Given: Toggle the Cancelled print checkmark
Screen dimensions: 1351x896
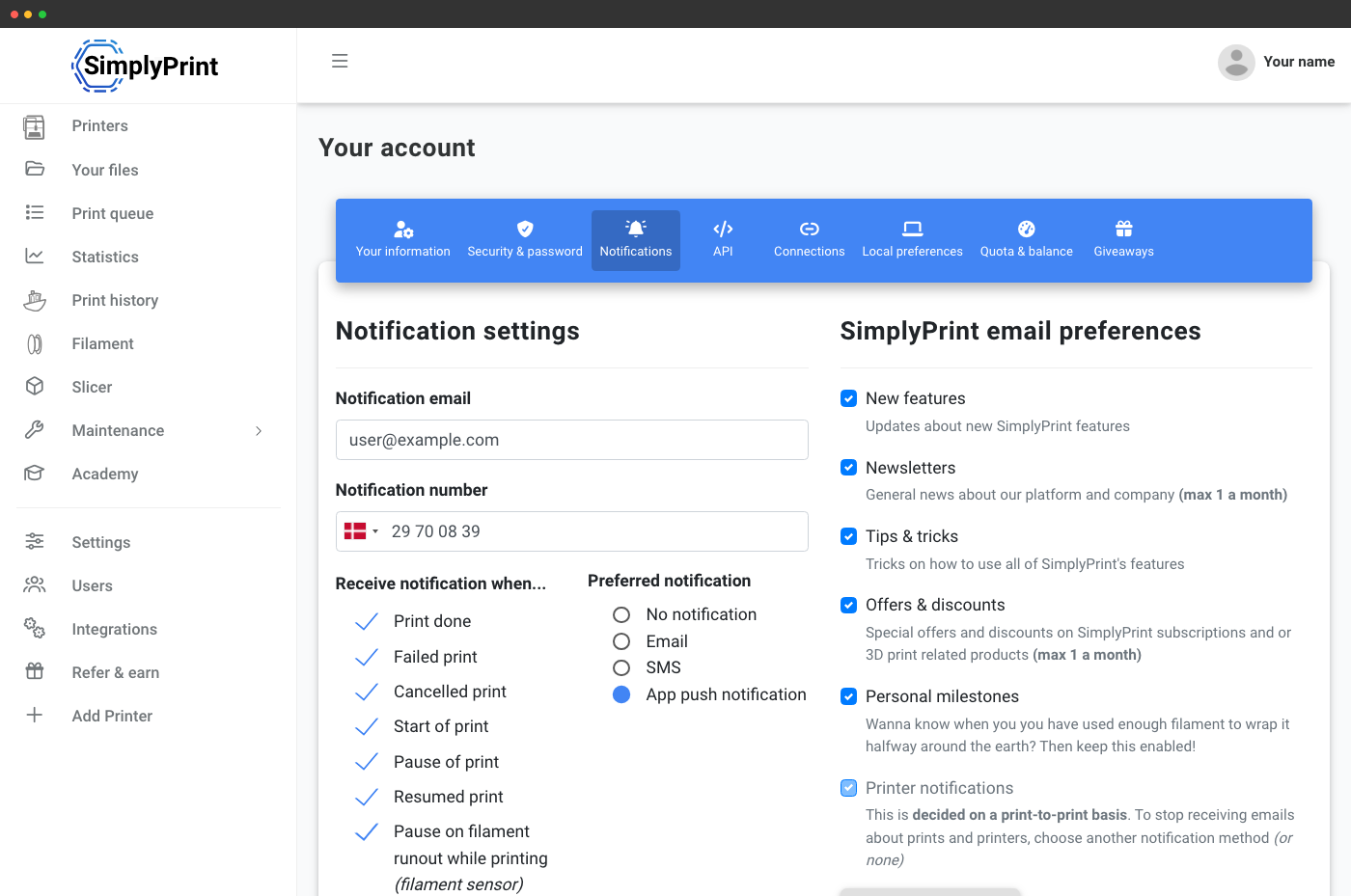Looking at the screenshot, I should [x=367, y=692].
